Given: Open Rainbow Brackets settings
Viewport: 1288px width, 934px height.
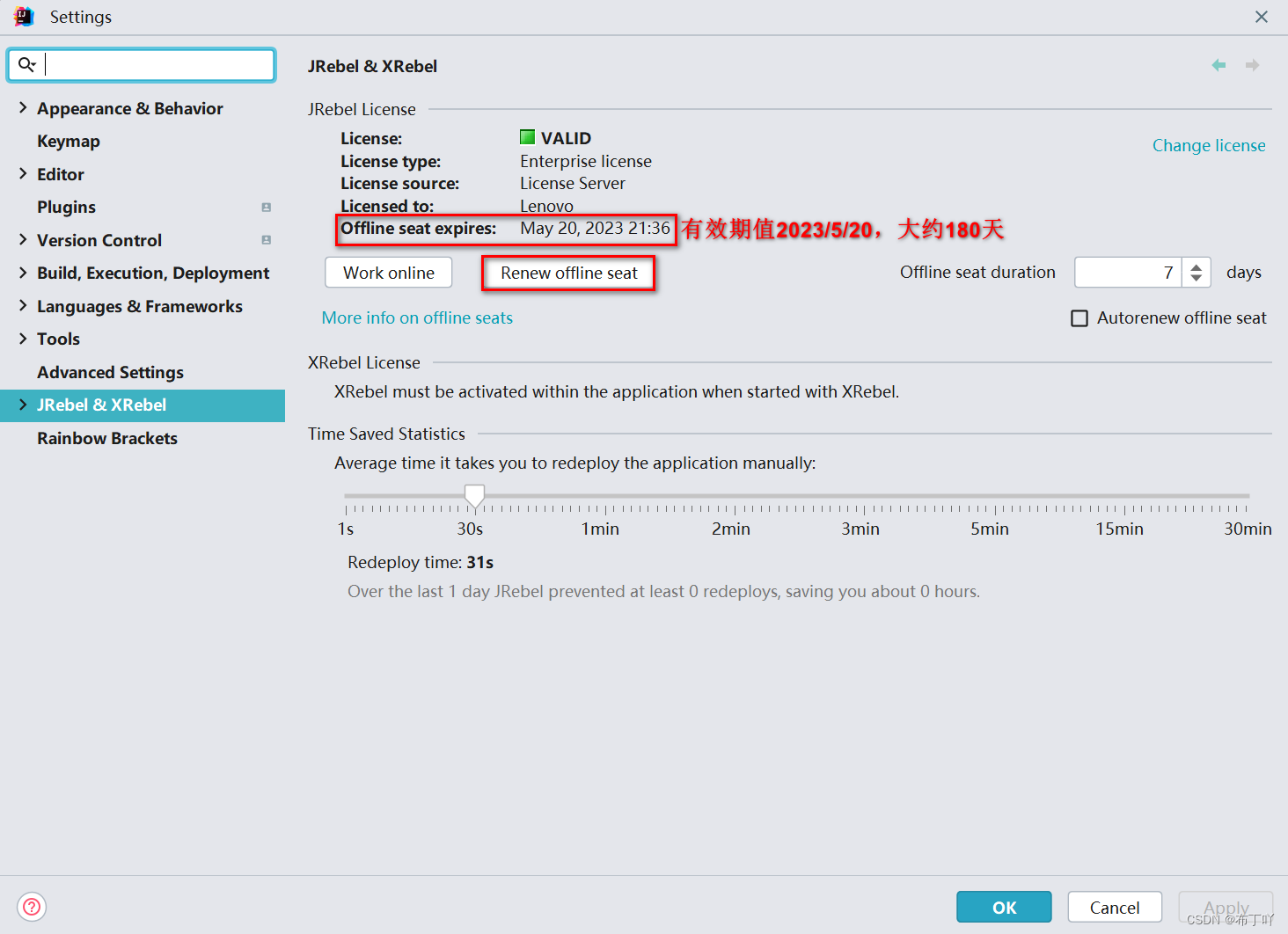Looking at the screenshot, I should tap(107, 438).
